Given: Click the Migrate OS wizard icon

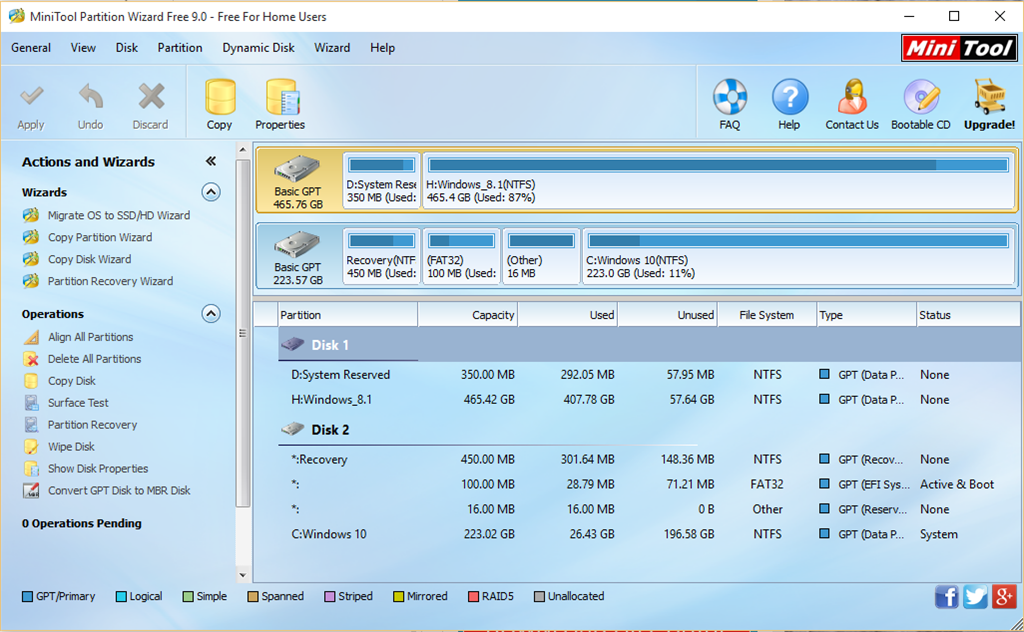Looking at the screenshot, I should pyautogui.click(x=31, y=215).
